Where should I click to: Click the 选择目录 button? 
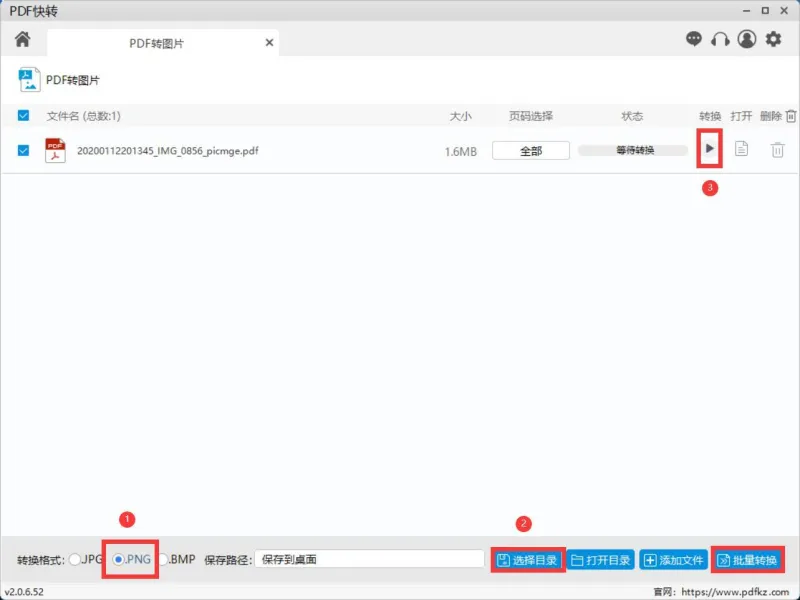(x=528, y=560)
